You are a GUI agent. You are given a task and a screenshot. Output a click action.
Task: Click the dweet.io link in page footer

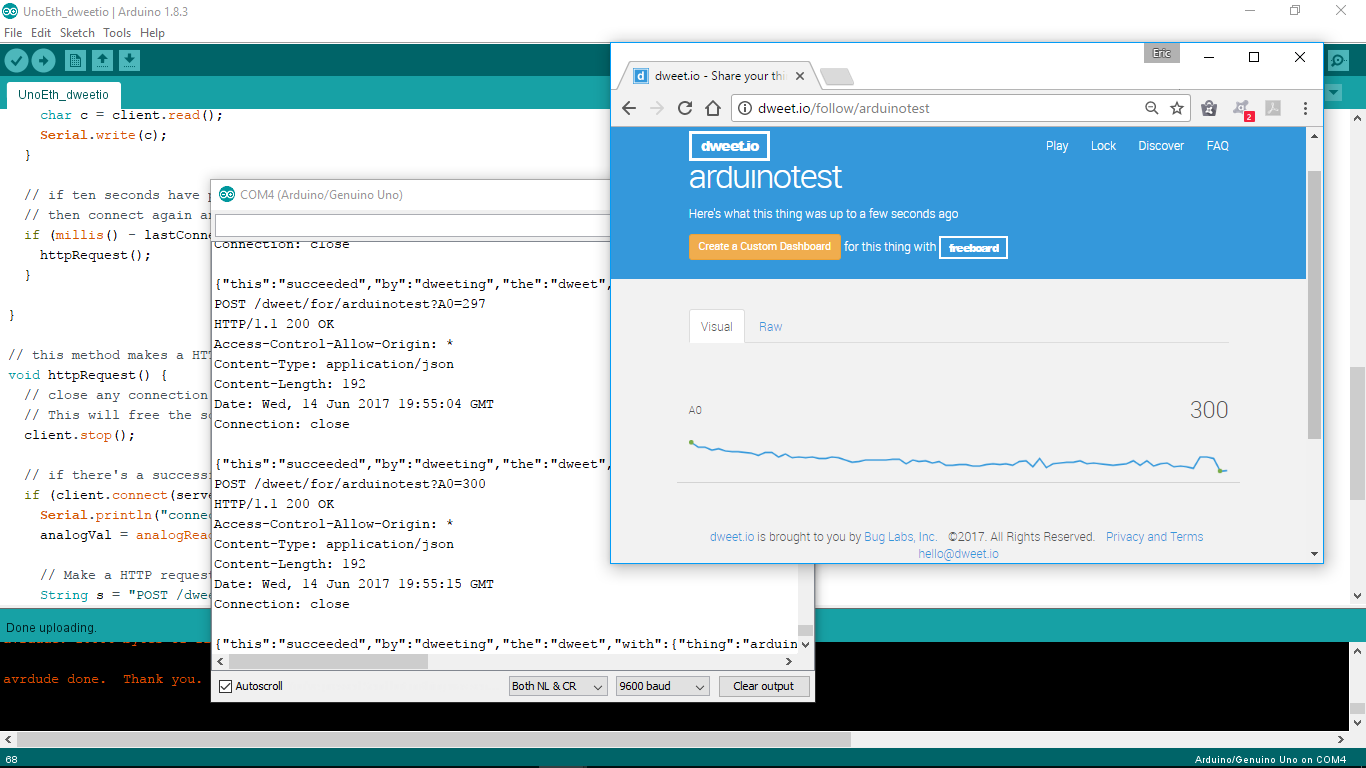click(732, 537)
